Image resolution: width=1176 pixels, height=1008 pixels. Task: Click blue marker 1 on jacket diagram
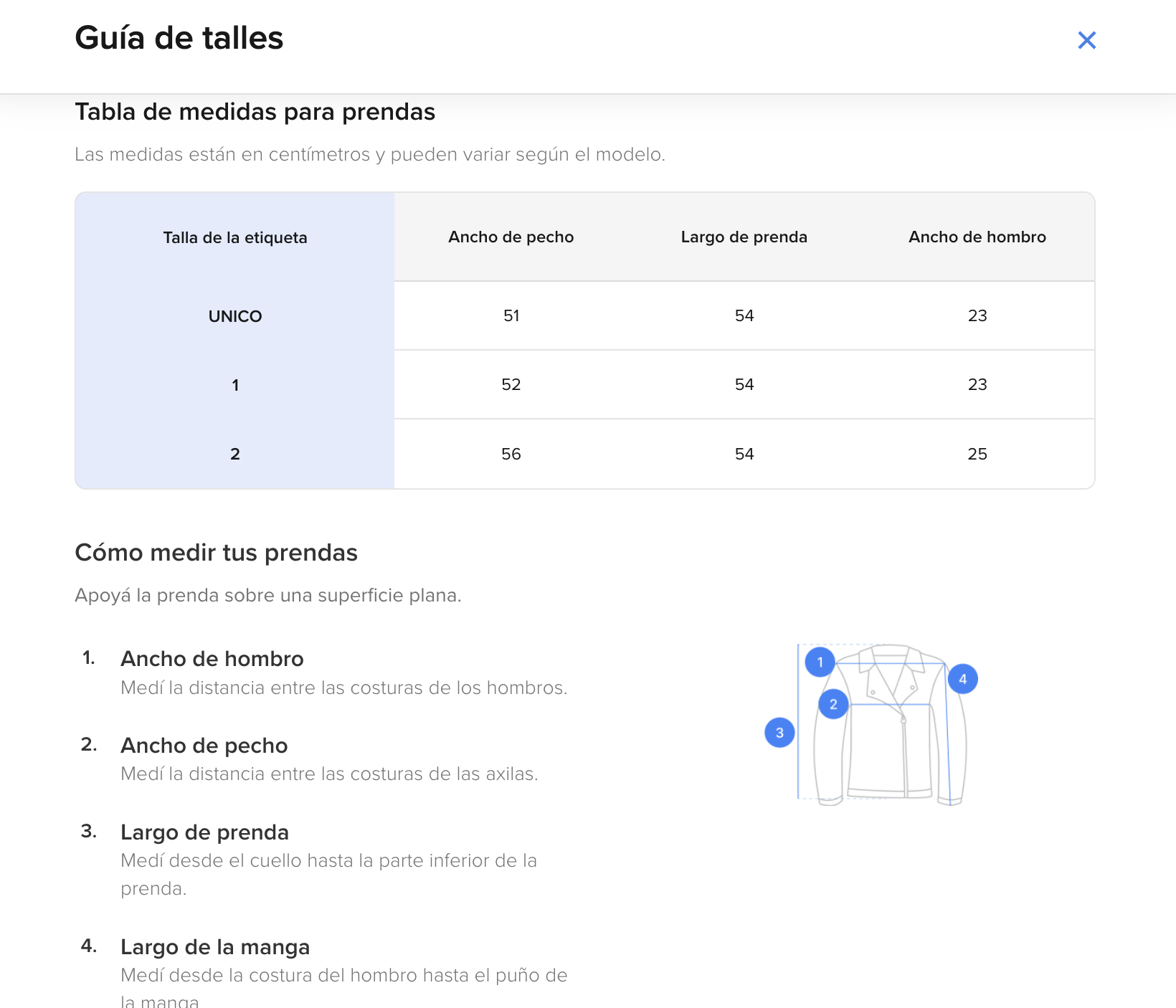click(820, 662)
